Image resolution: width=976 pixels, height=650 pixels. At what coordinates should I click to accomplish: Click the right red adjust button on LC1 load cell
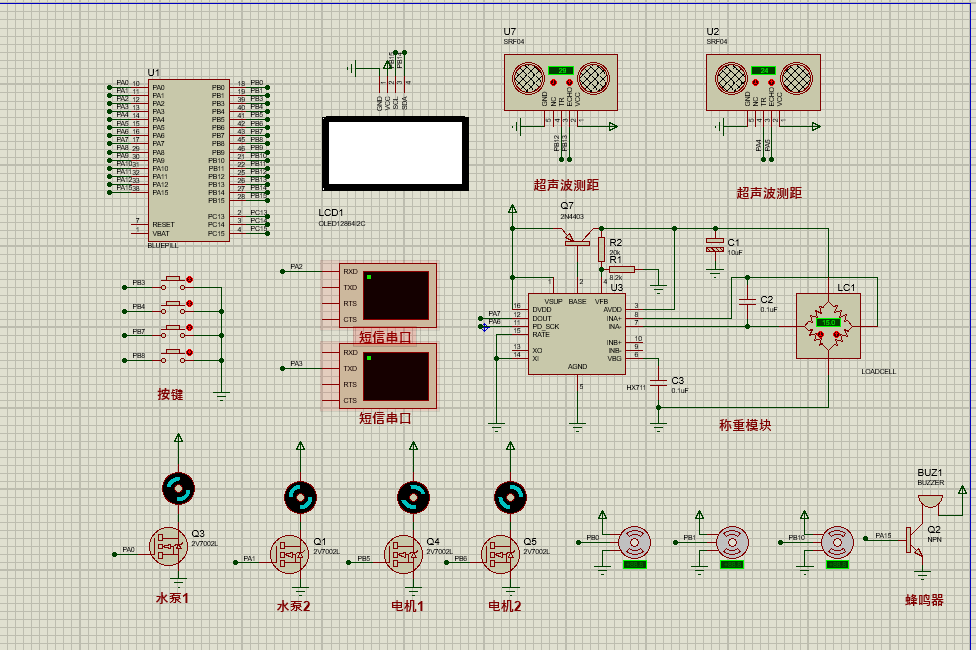tap(837, 335)
